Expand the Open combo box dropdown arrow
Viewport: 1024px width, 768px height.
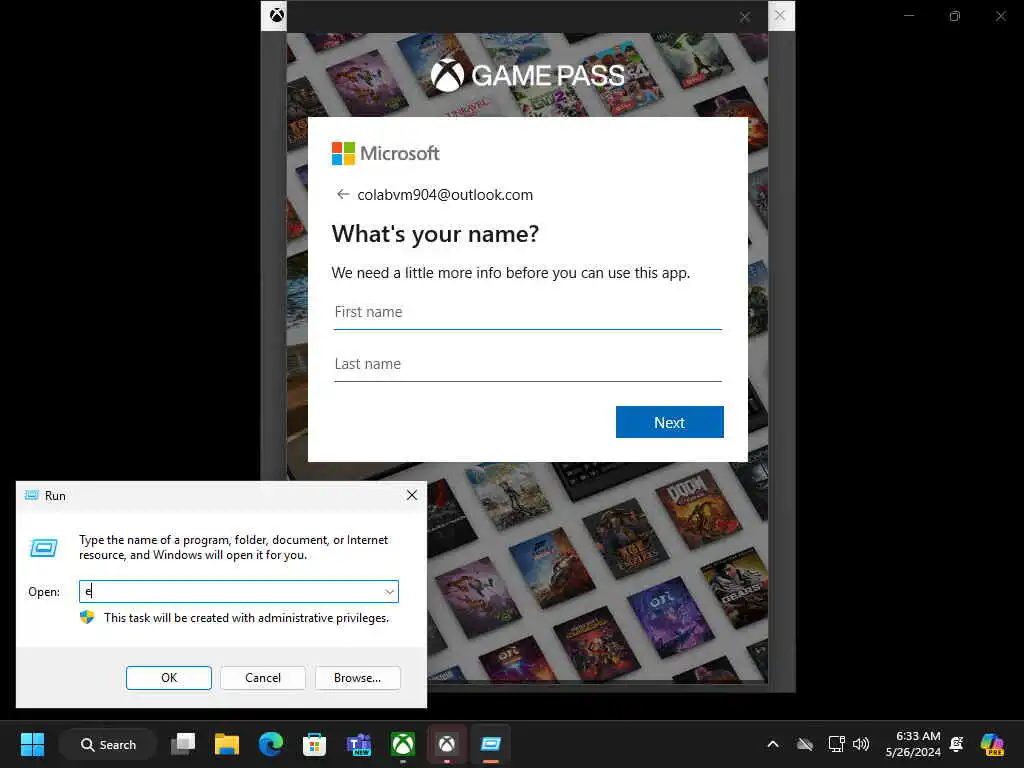[389, 592]
